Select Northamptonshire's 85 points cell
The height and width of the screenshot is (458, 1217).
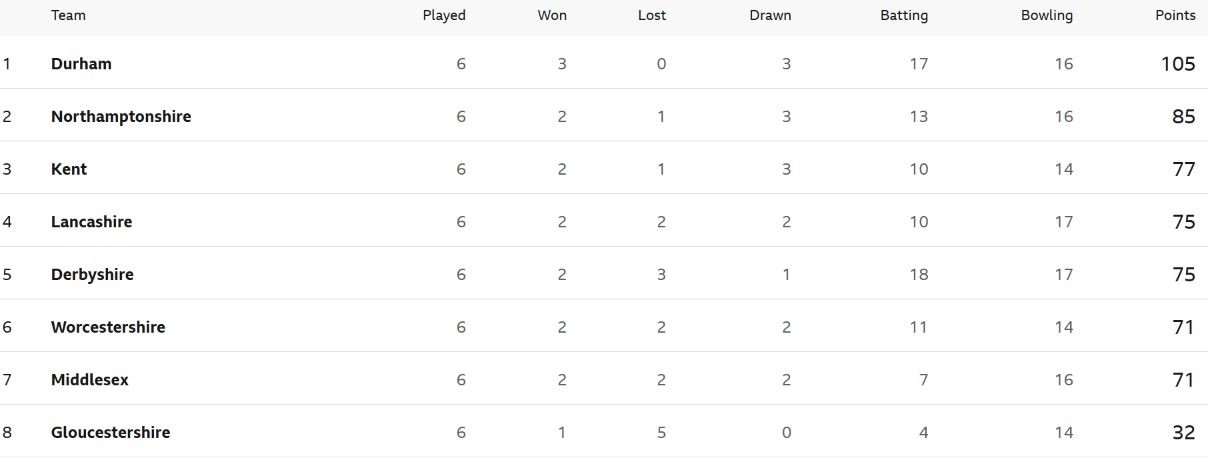coord(1184,116)
